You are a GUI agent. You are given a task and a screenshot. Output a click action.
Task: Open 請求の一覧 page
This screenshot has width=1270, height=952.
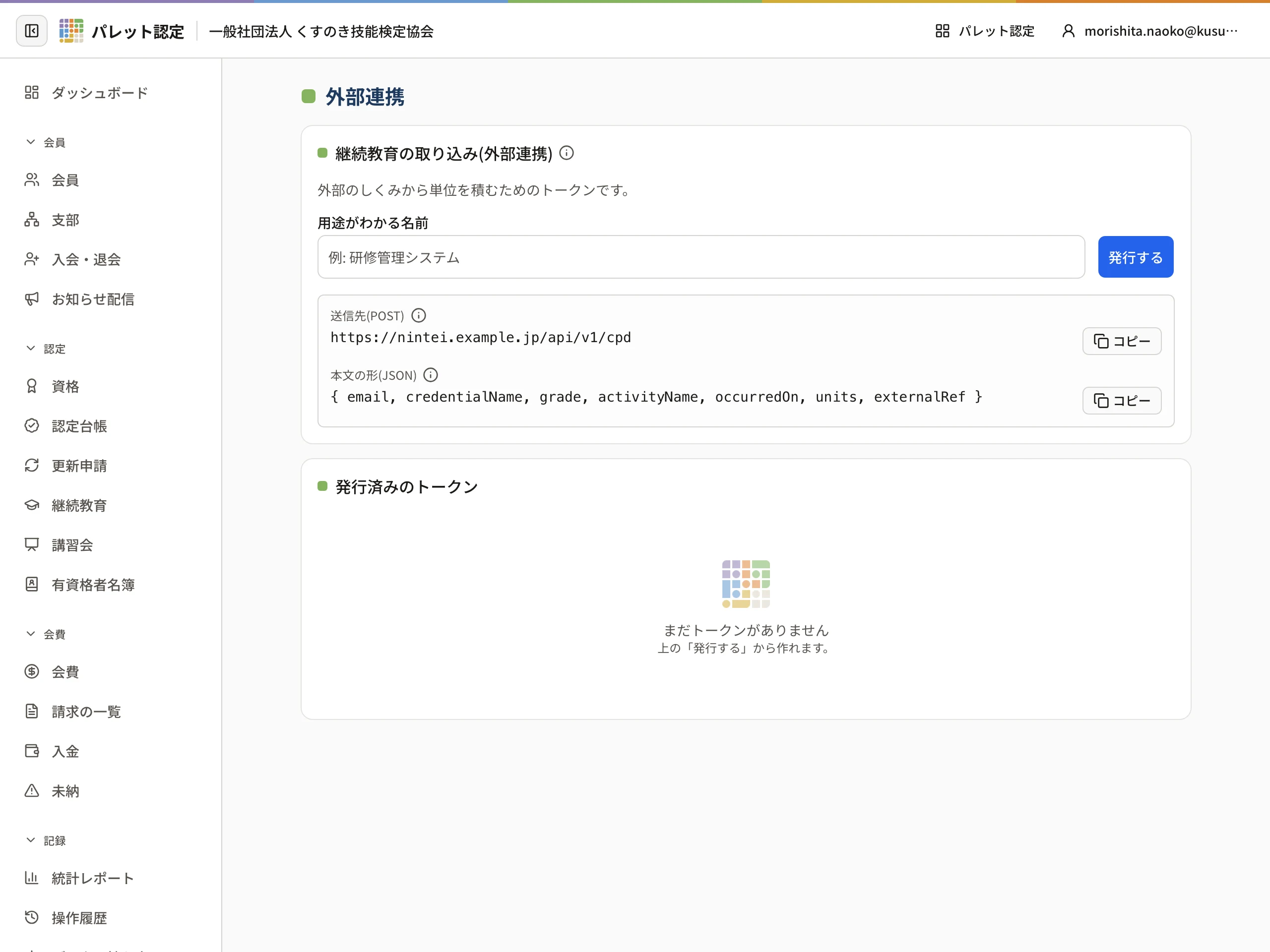pyautogui.click(x=111, y=712)
